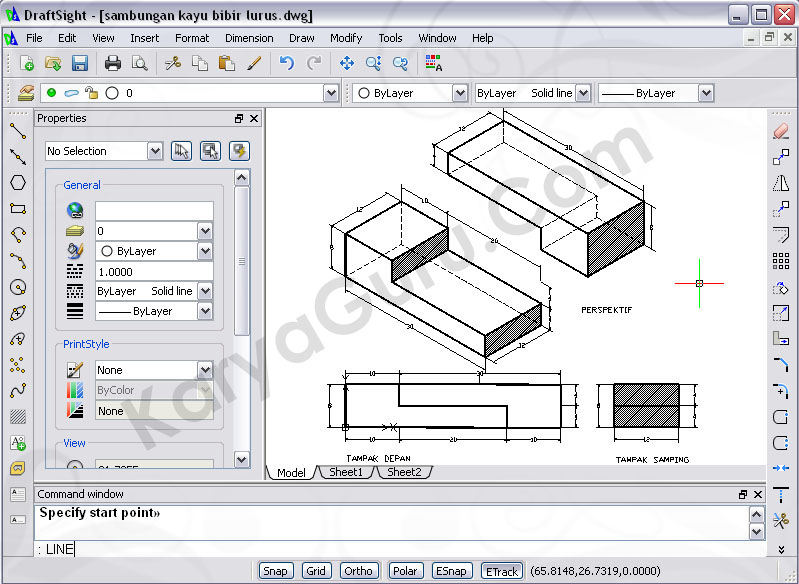Image resolution: width=799 pixels, height=584 pixels.
Task: Select the Polygon tool in left toolbar
Action: coord(17,182)
